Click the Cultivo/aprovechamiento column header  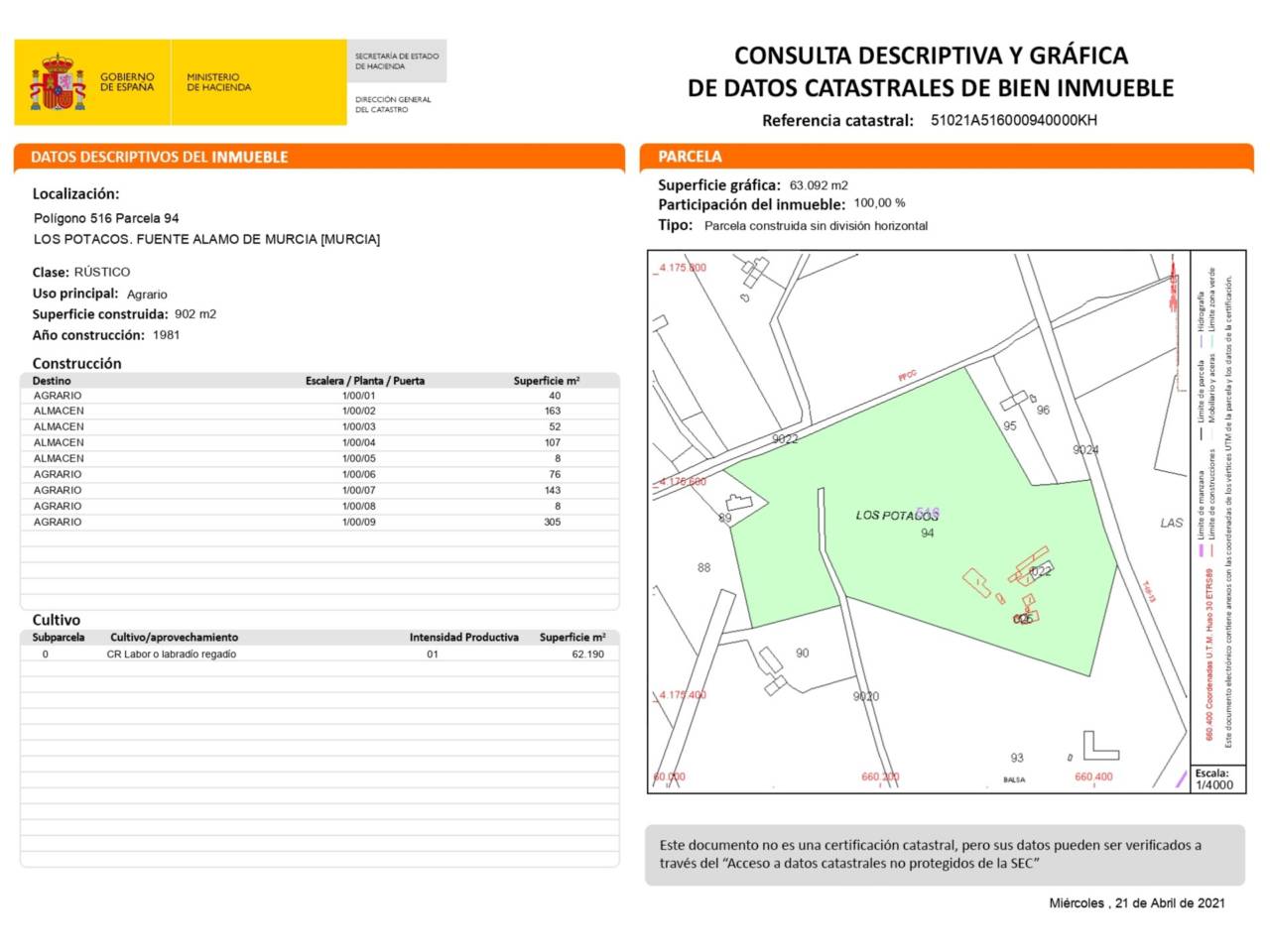pos(175,638)
